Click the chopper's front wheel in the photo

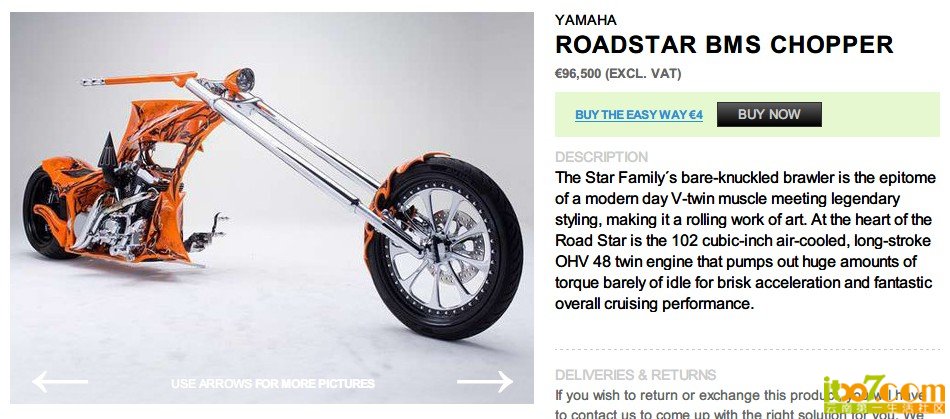pos(445,246)
